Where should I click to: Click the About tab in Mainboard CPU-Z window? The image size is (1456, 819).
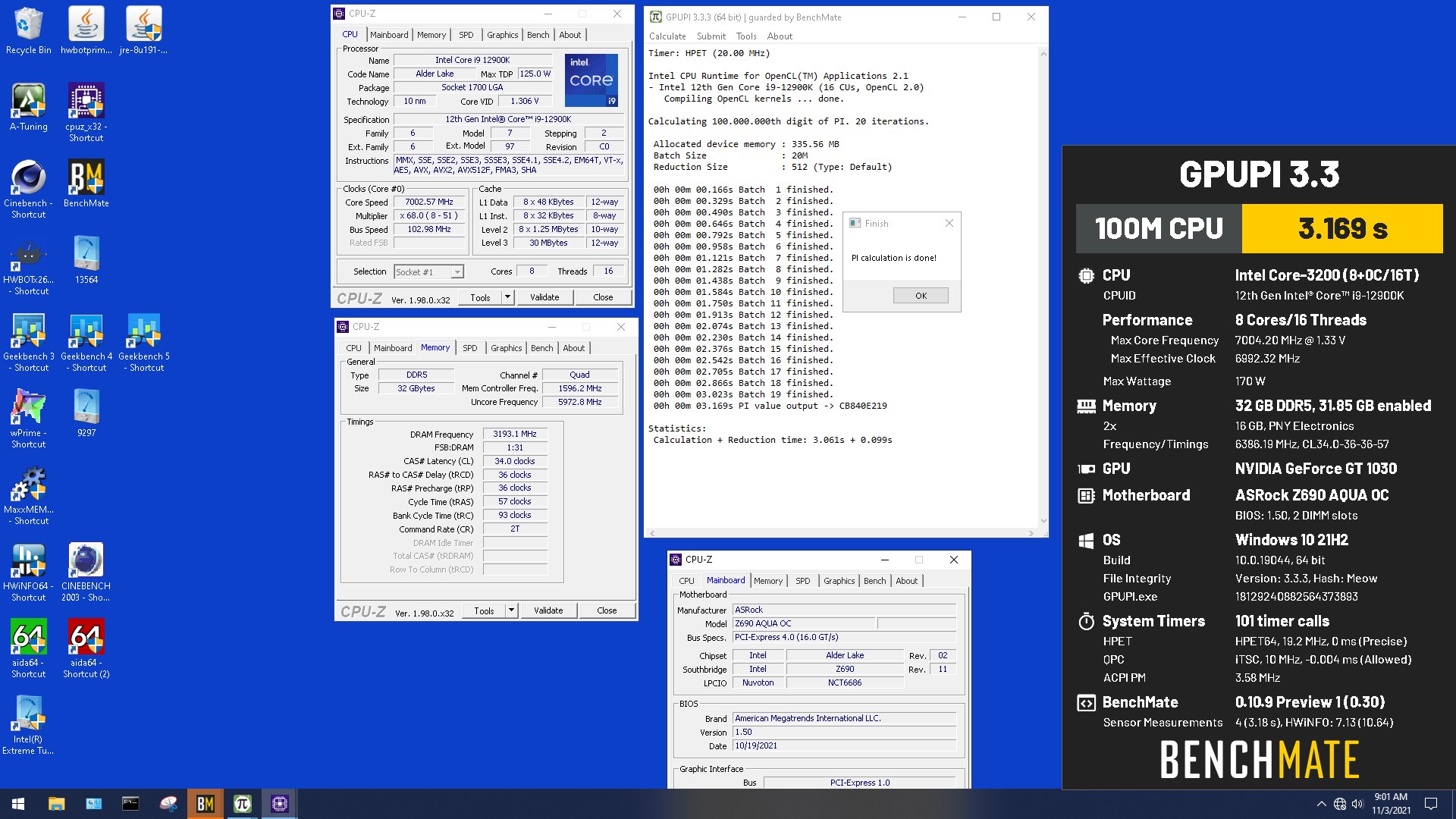tap(906, 581)
